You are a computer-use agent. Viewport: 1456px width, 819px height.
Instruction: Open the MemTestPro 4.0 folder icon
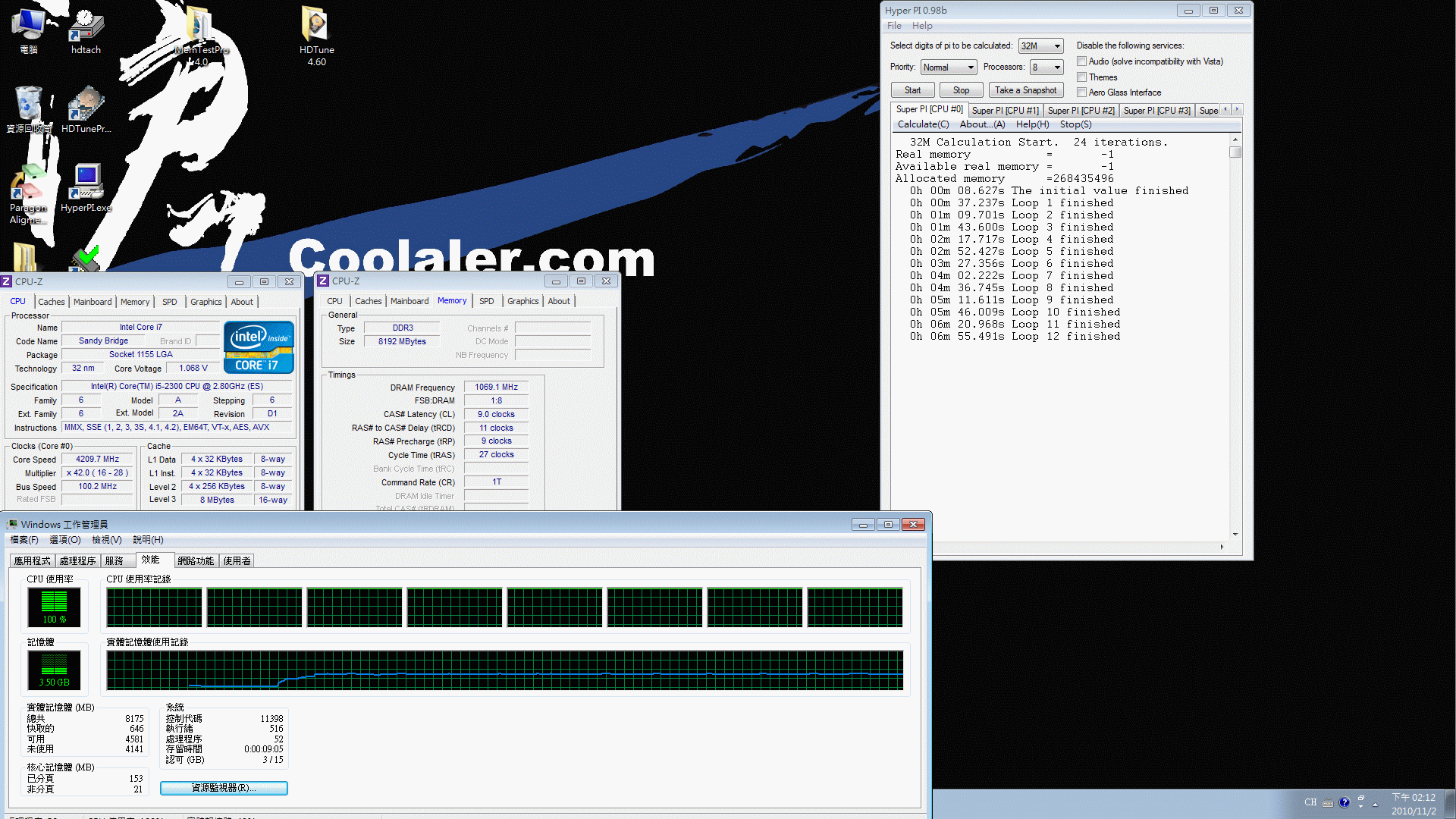click(201, 36)
